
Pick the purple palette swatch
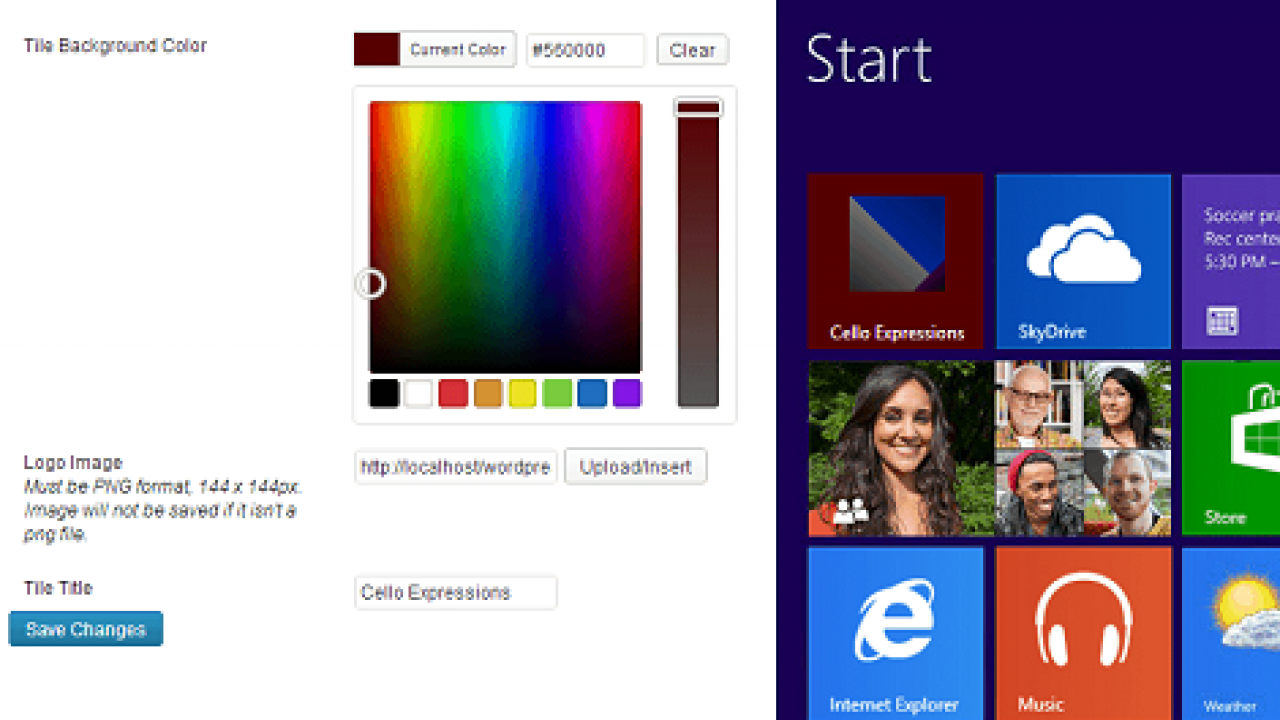click(626, 393)
